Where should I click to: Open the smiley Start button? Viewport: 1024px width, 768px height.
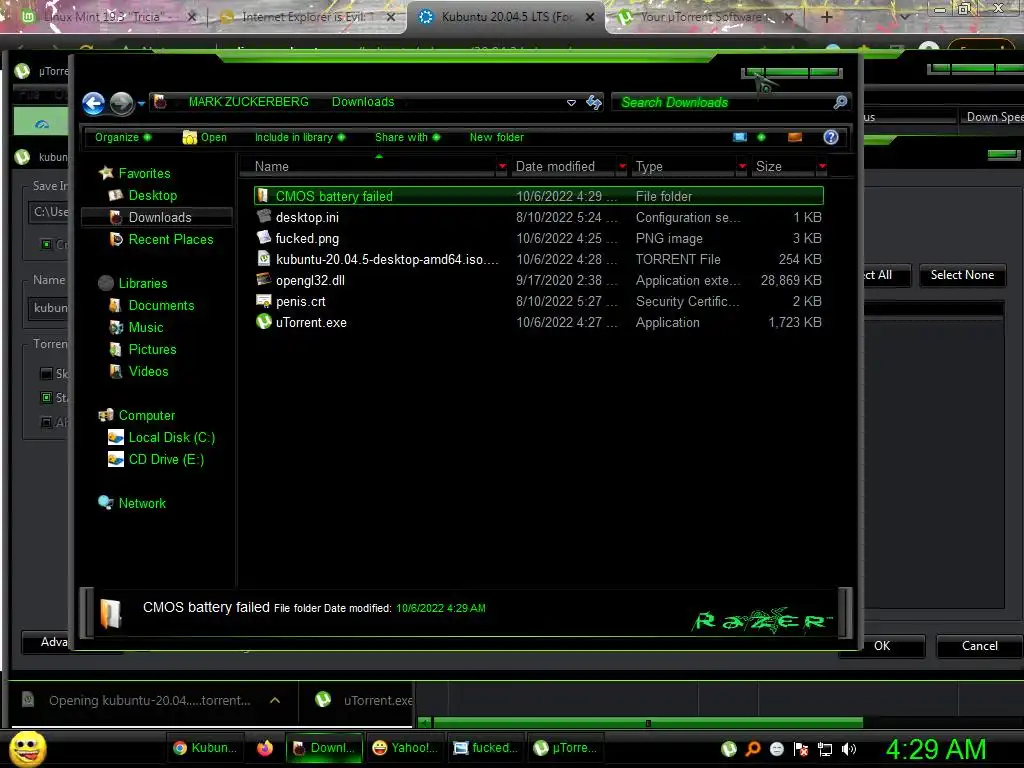click(27, 748)
